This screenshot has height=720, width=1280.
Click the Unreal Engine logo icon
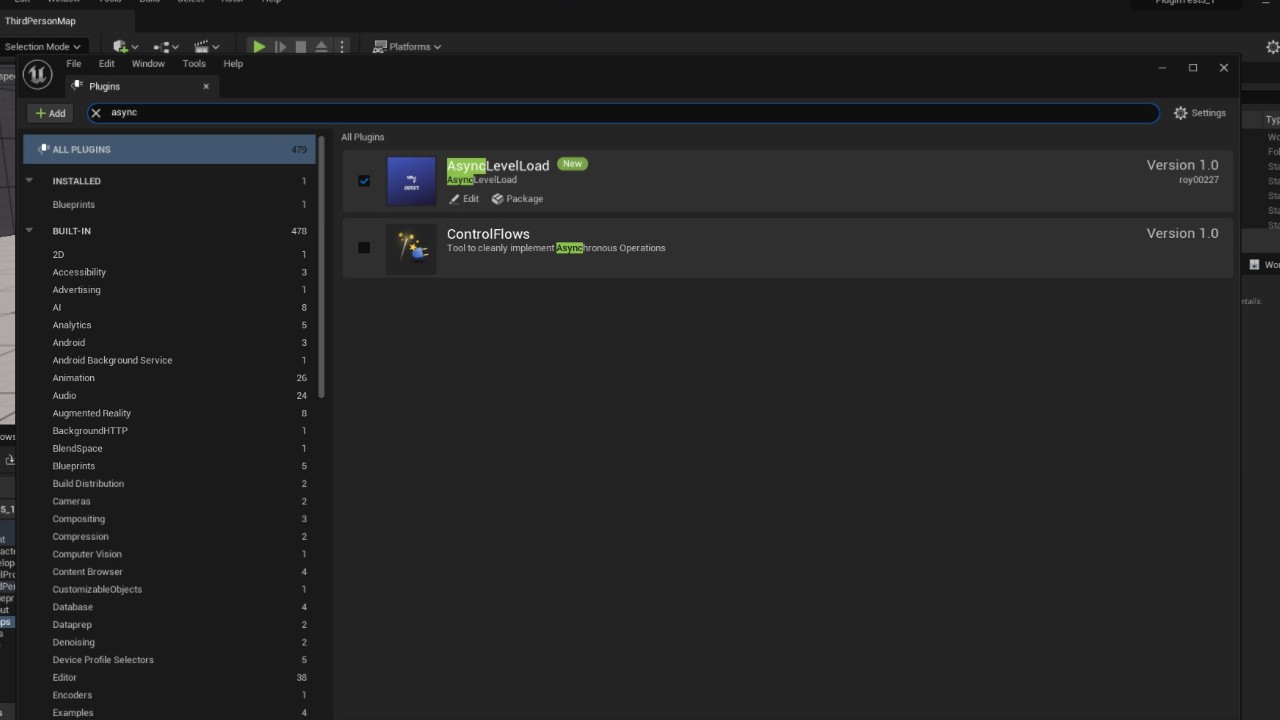click(37, 75)
